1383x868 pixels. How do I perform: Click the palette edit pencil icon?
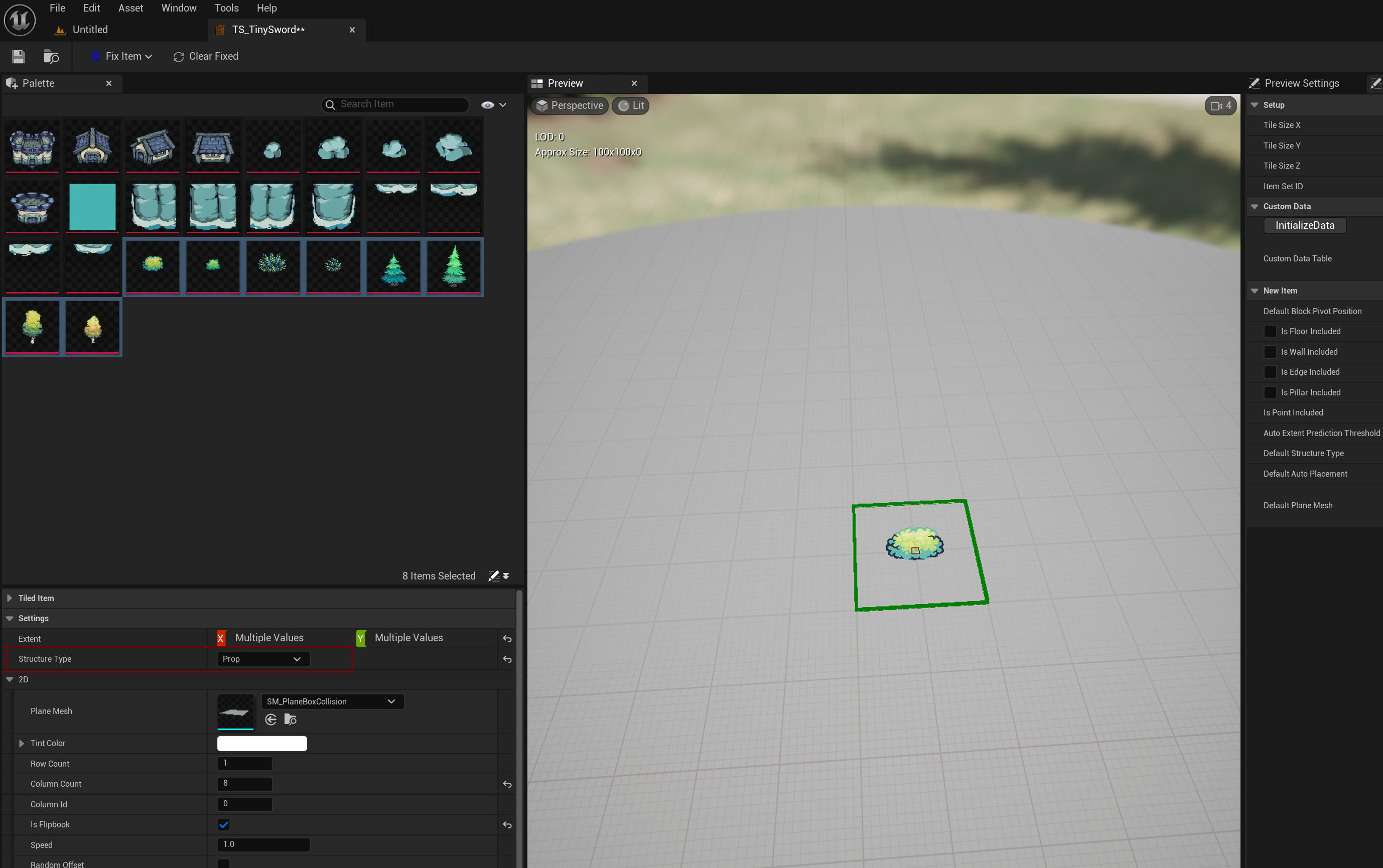click(x=494, y=576)
